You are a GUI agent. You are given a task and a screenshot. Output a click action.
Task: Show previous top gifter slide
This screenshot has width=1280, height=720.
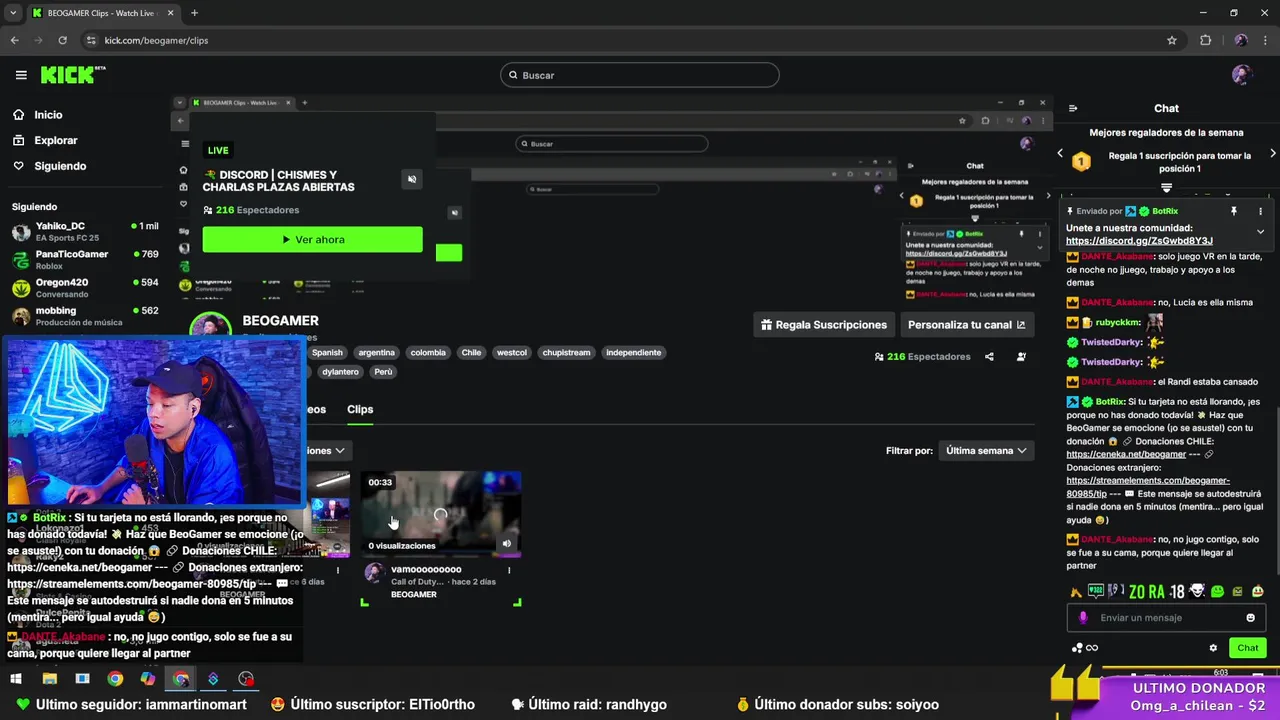click(x=1060, y=154)
